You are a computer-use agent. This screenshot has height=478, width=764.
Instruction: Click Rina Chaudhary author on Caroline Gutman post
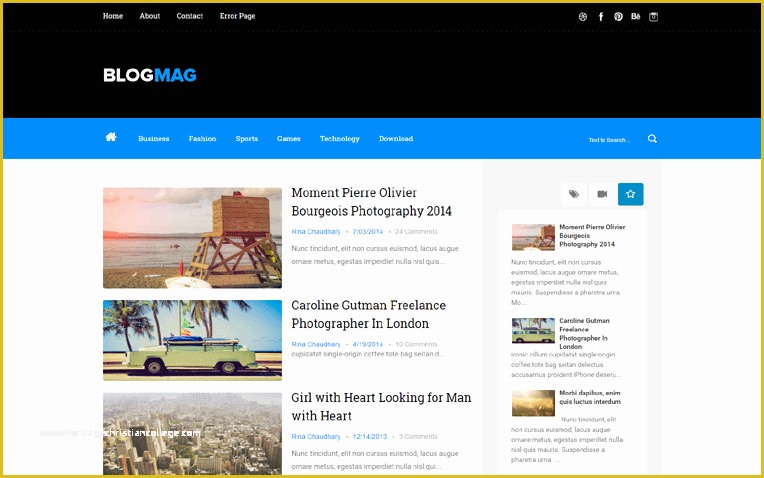(x=316, y=344)
